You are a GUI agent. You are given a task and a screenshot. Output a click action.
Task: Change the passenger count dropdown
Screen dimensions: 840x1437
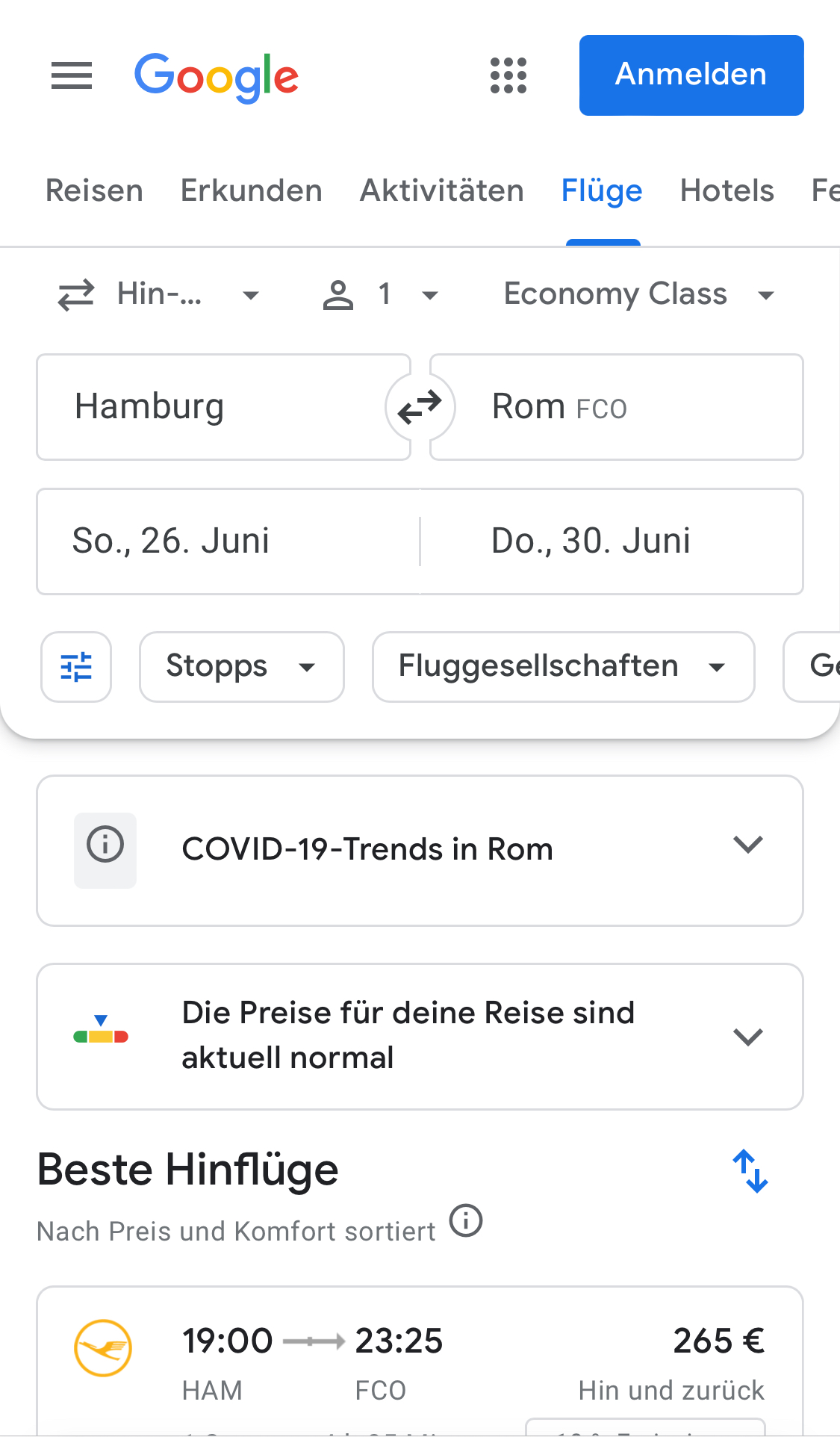(380, 295)
